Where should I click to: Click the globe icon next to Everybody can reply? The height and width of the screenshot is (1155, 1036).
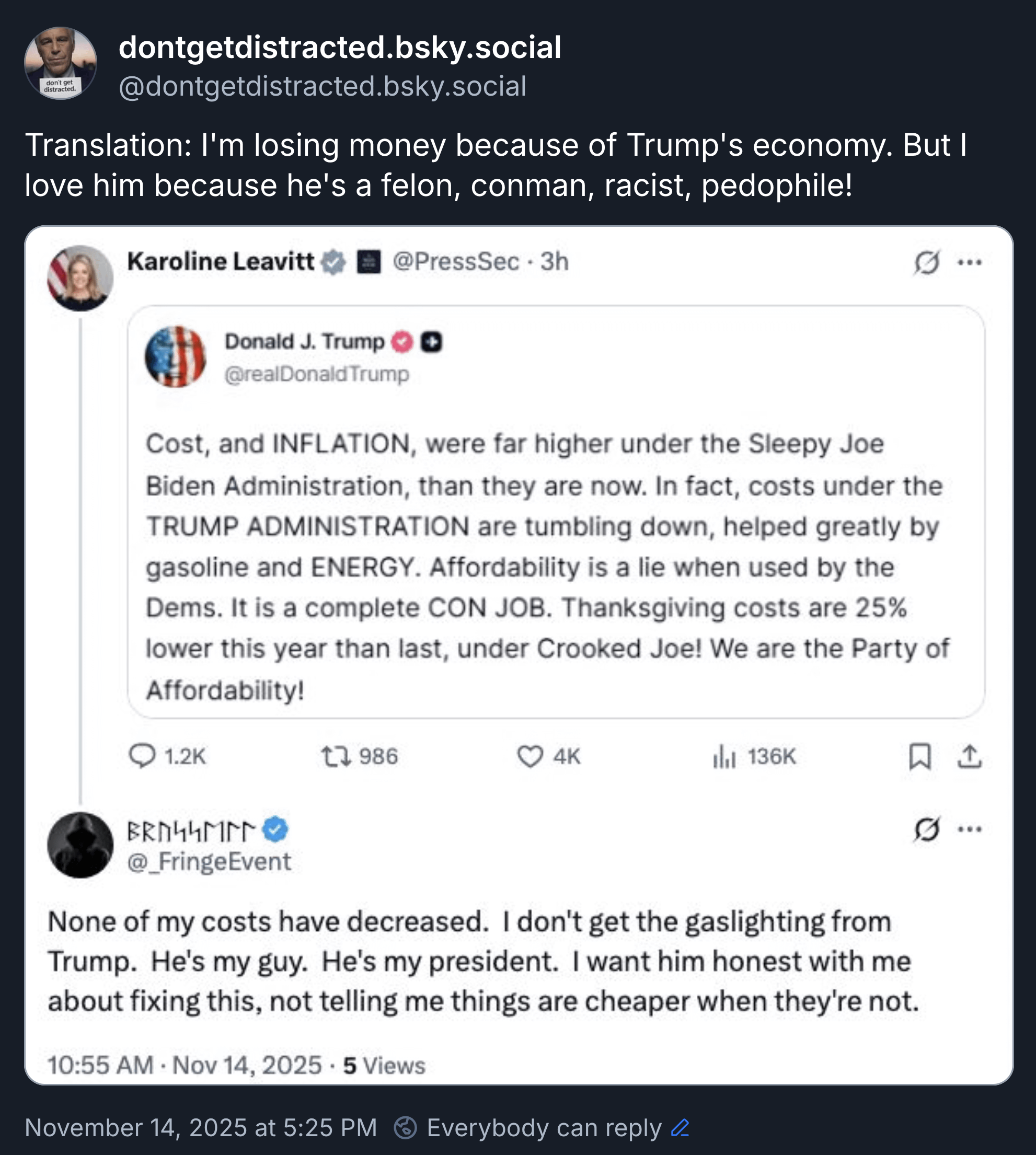[x=405, y=1128]
